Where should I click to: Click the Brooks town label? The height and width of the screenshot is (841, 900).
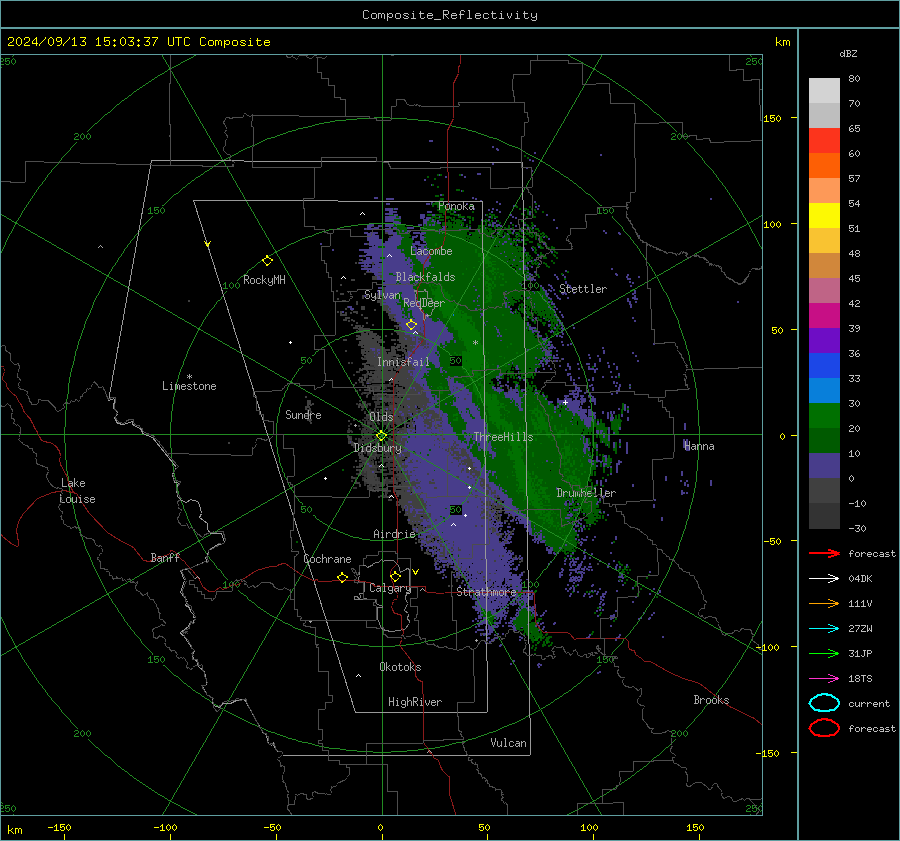(711, 699)
